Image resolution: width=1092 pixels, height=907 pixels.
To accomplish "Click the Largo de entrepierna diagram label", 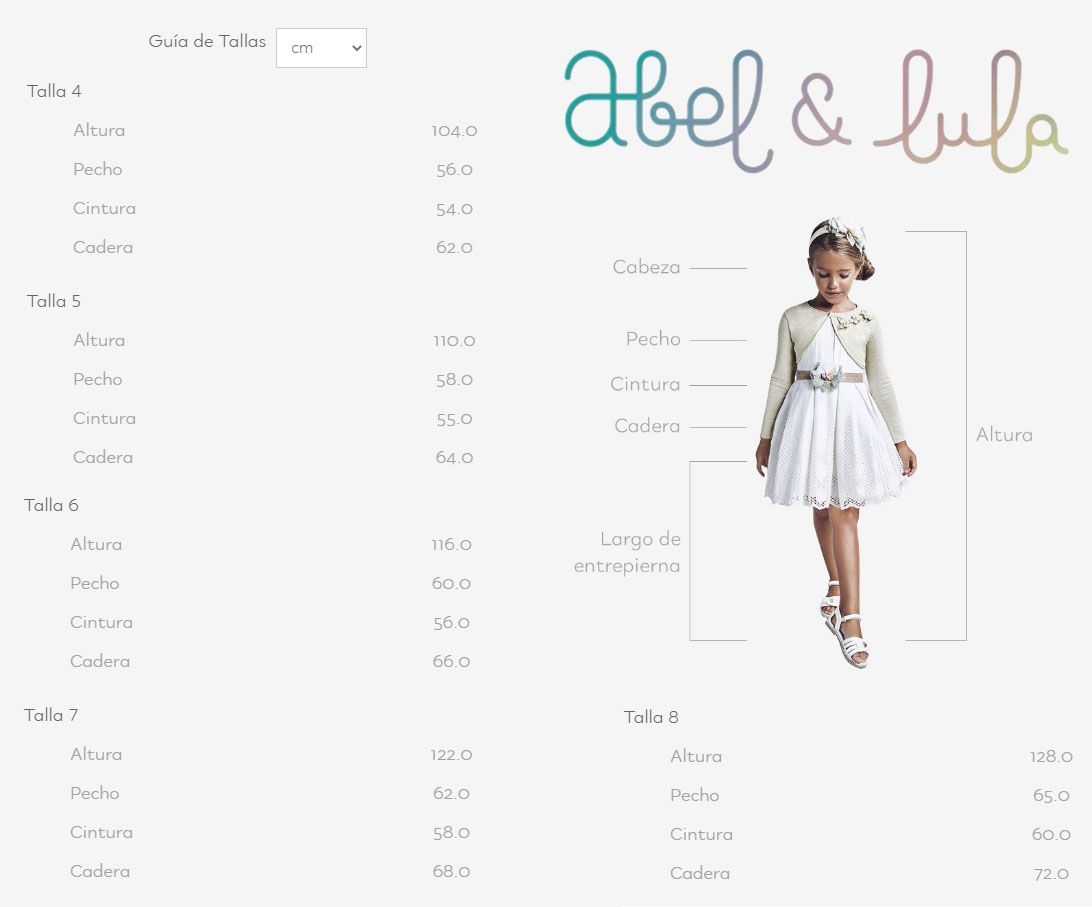I will 627,552.
